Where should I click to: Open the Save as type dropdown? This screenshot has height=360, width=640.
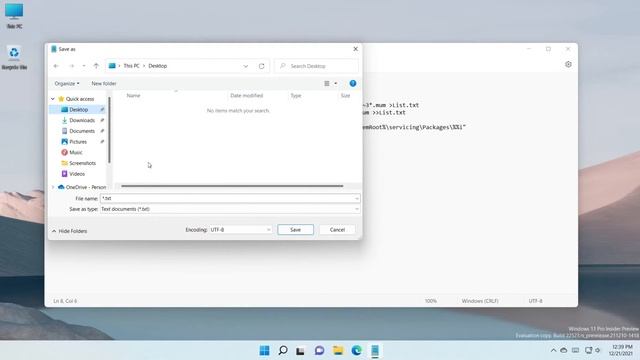[230, 209]
